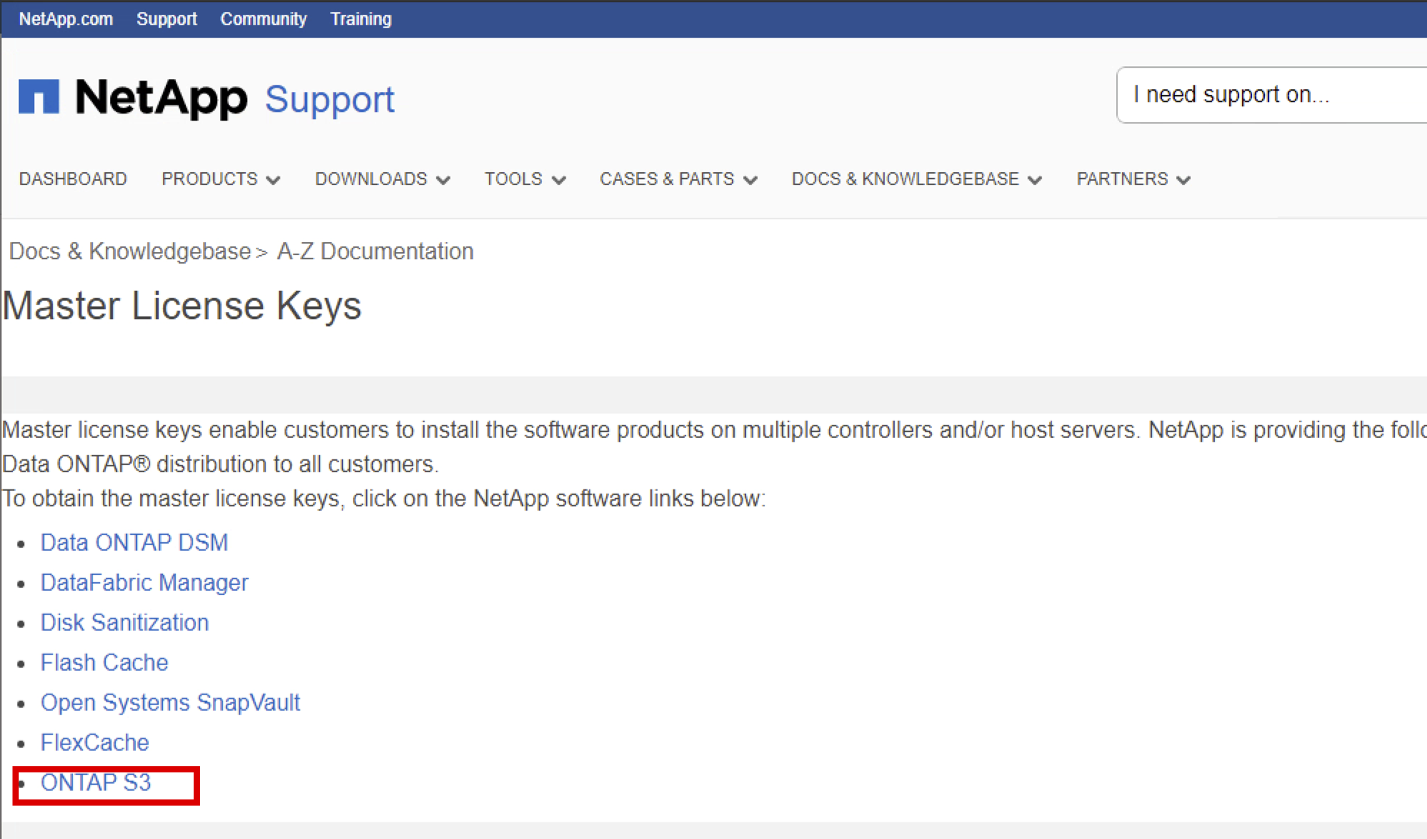Open the Support link in top bar

[167, 19]
